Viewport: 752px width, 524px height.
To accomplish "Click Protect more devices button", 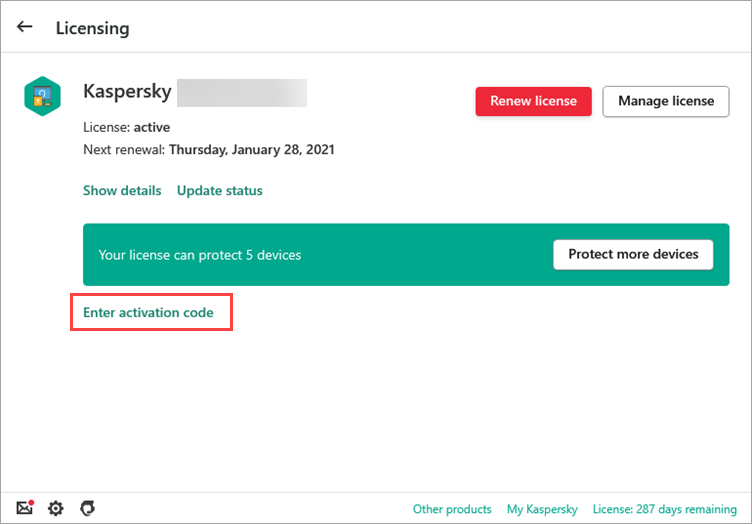I will (x=633, y=255).
